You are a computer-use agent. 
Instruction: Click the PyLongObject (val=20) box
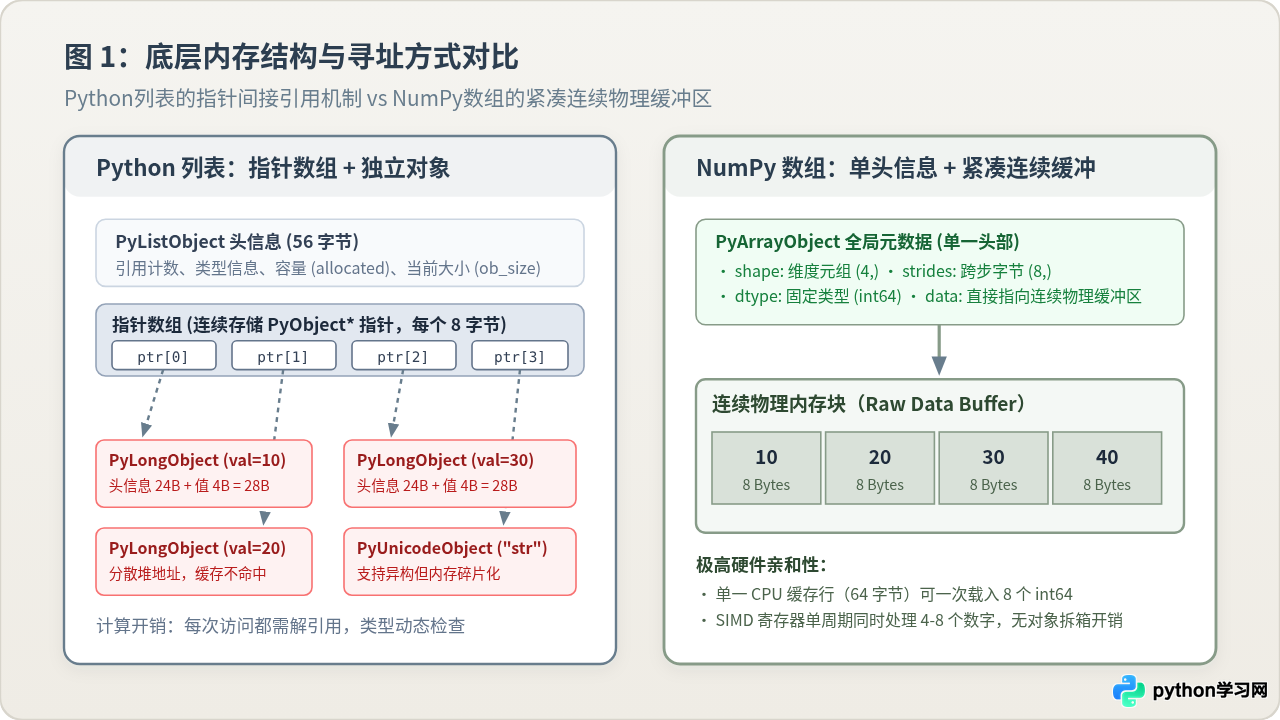[x=204, y=561]
